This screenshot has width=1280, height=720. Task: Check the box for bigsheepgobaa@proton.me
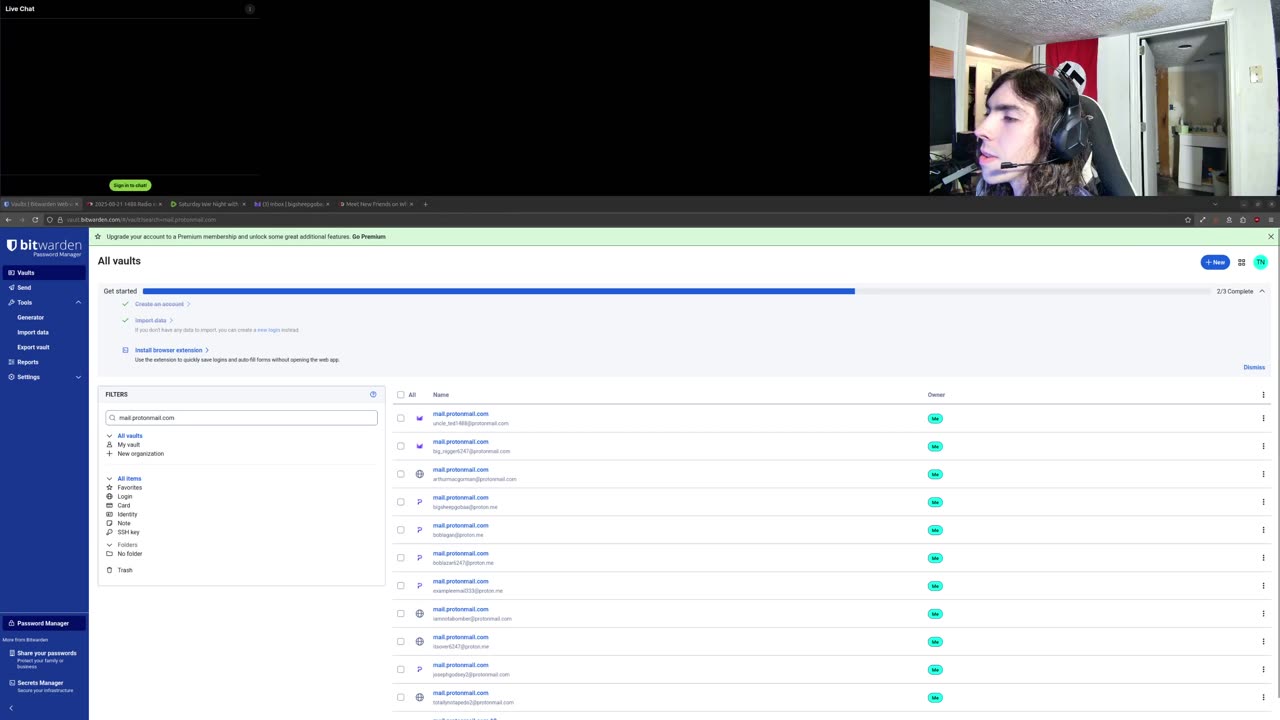401,502
